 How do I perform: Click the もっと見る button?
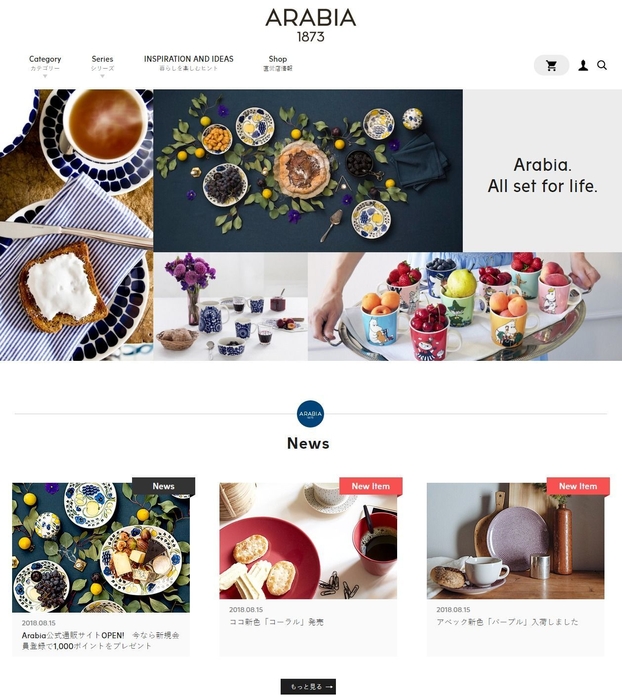(308, 687)
